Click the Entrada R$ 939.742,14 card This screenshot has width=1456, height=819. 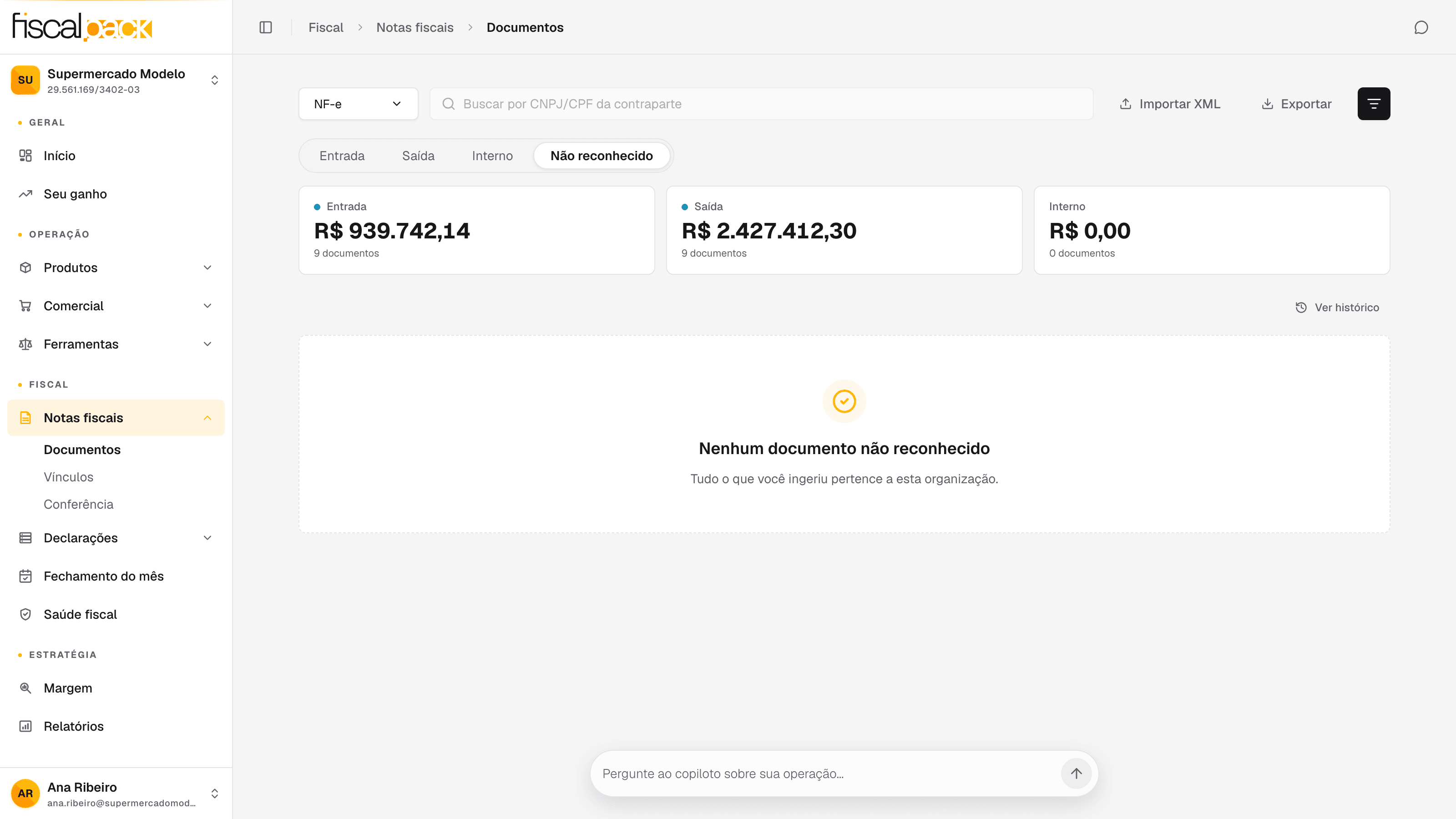point(476,230)
